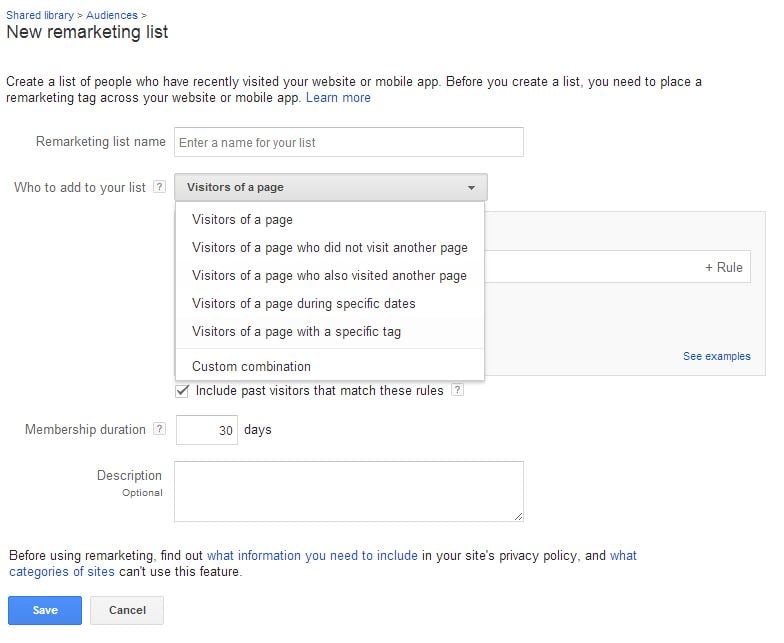Click the '+ Rule' button
Viewport: 784px width, 643px height.
[x=723, y=267]
